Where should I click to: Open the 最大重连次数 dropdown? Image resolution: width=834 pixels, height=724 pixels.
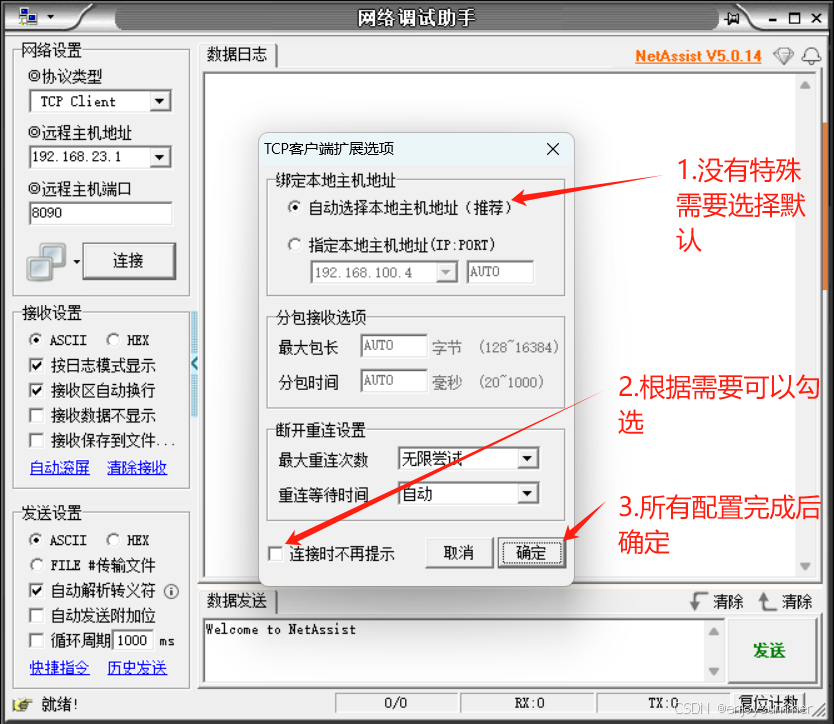pos(527,459)
